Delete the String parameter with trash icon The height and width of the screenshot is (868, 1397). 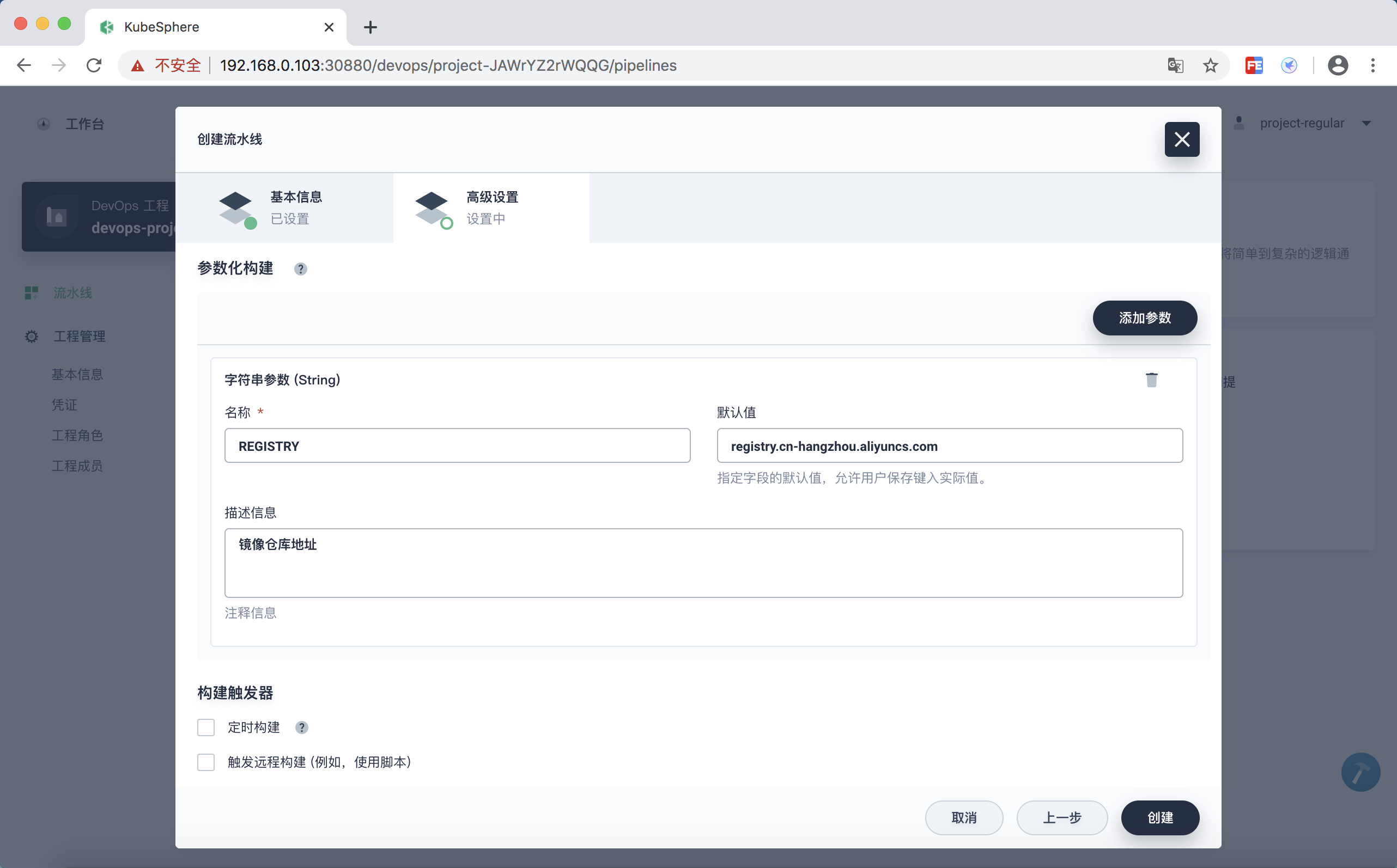[1151, 380]
